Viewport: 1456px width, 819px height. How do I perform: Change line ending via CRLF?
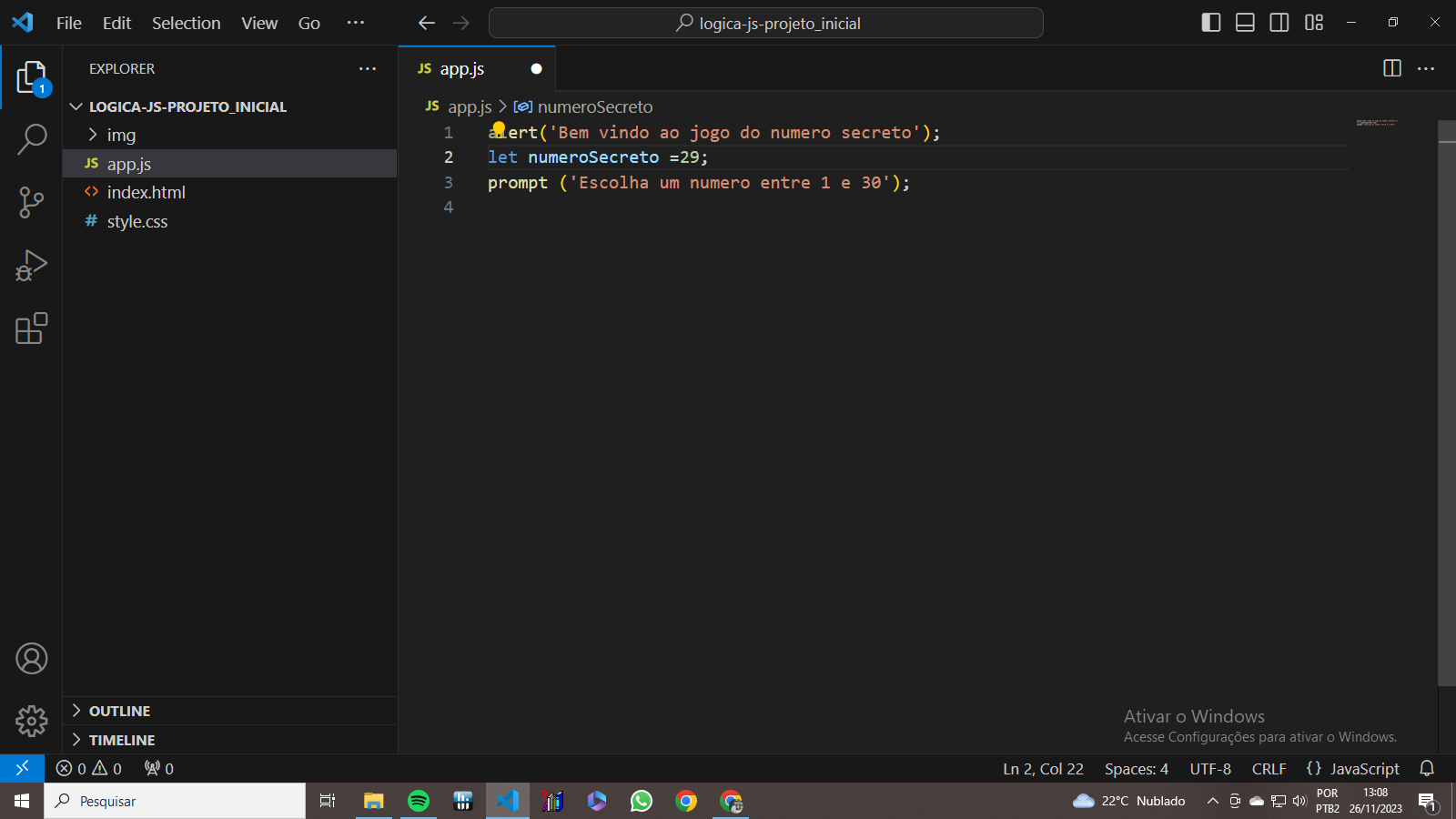1269,769
